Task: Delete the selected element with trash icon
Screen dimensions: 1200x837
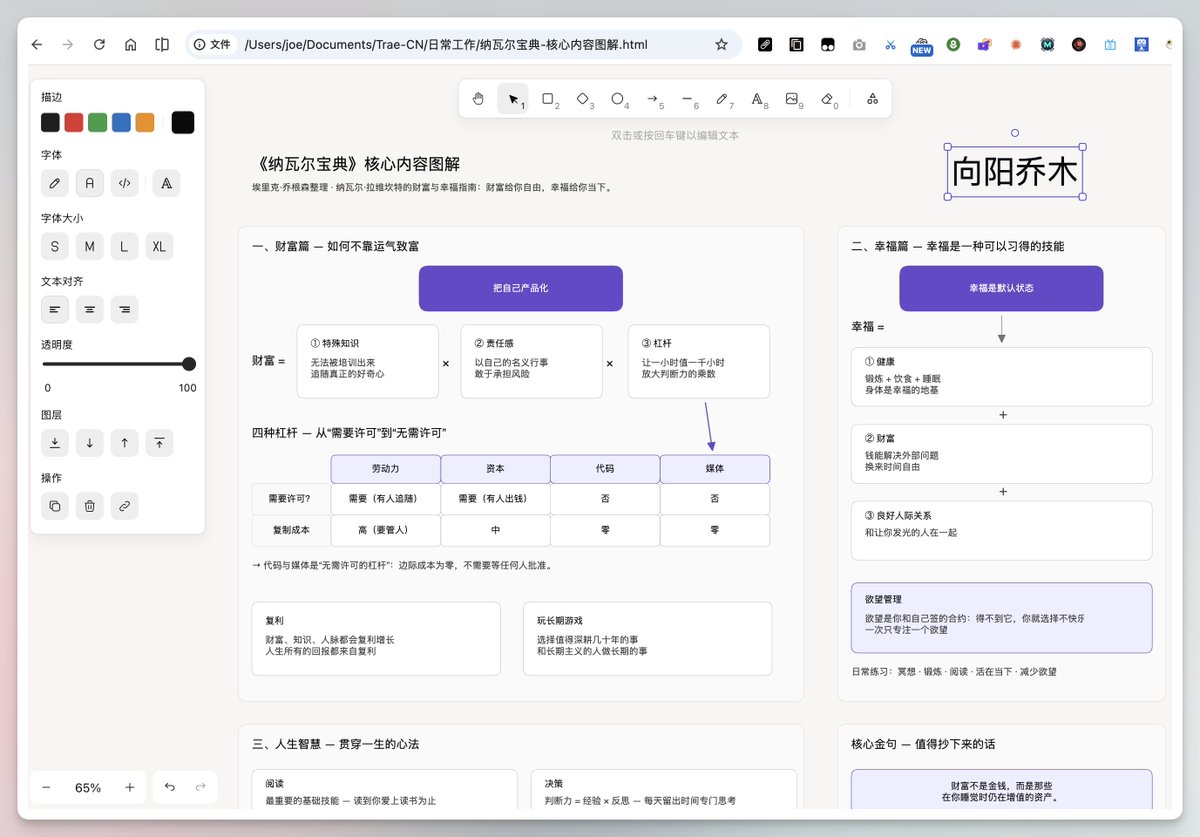Action: (x=90, y=506)
